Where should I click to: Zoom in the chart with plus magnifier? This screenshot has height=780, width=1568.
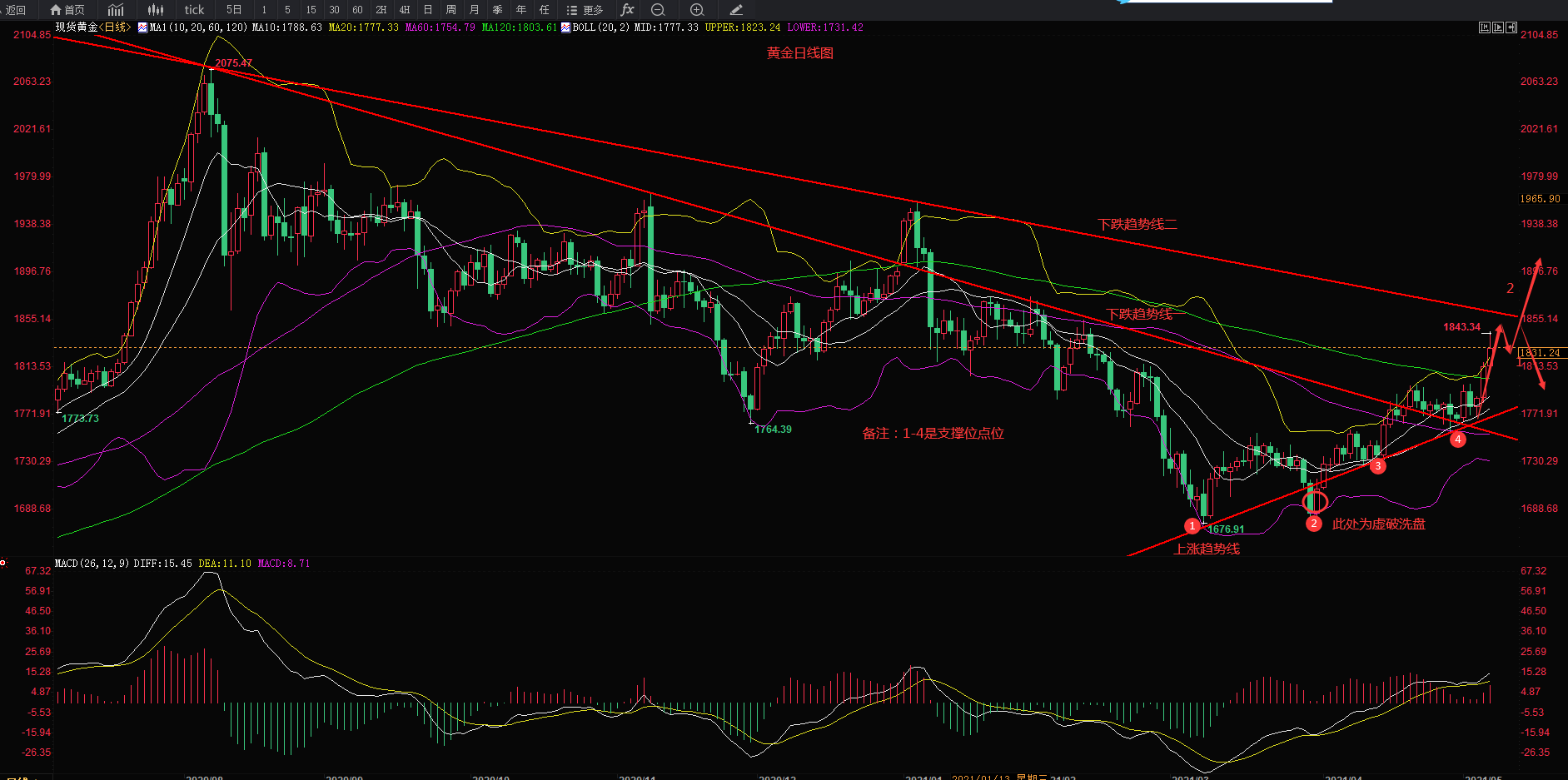697,10
